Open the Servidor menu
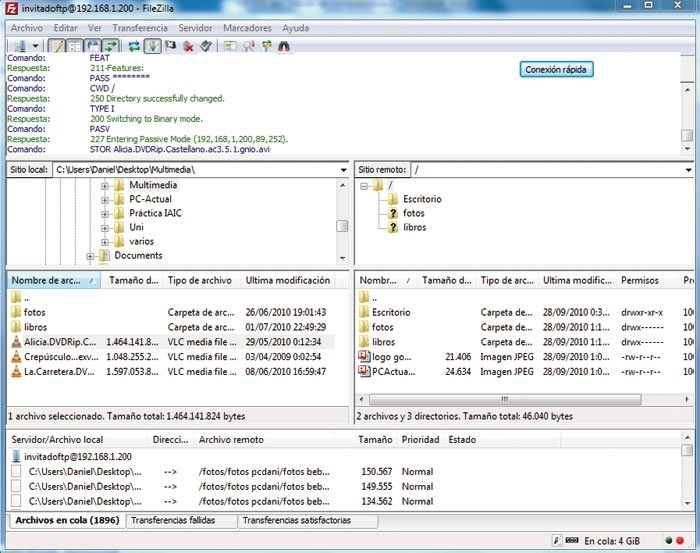This screenshot has height=553, width=700. tap(195, 28)
